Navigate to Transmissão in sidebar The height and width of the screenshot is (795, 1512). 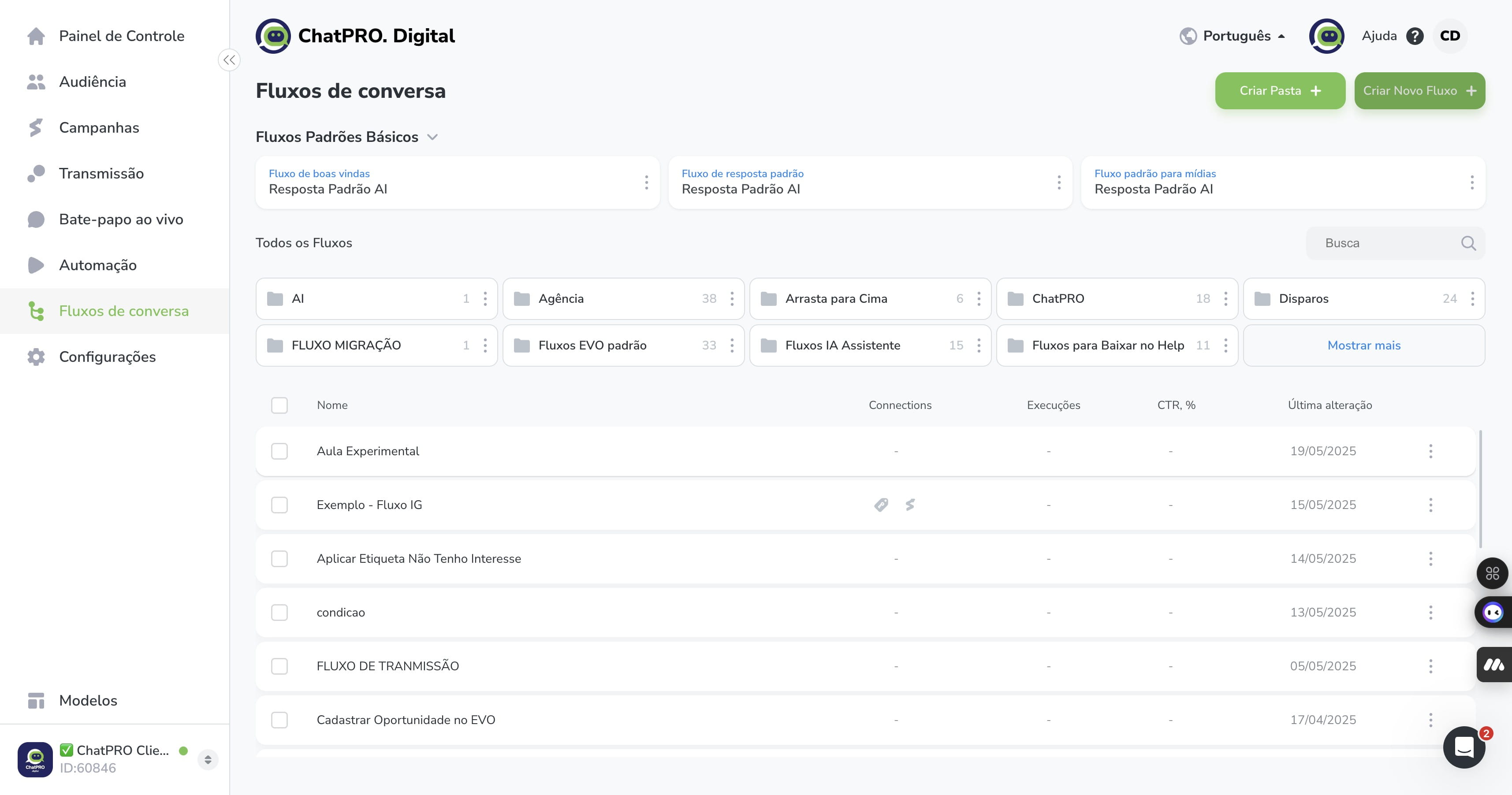pos(115,173)
